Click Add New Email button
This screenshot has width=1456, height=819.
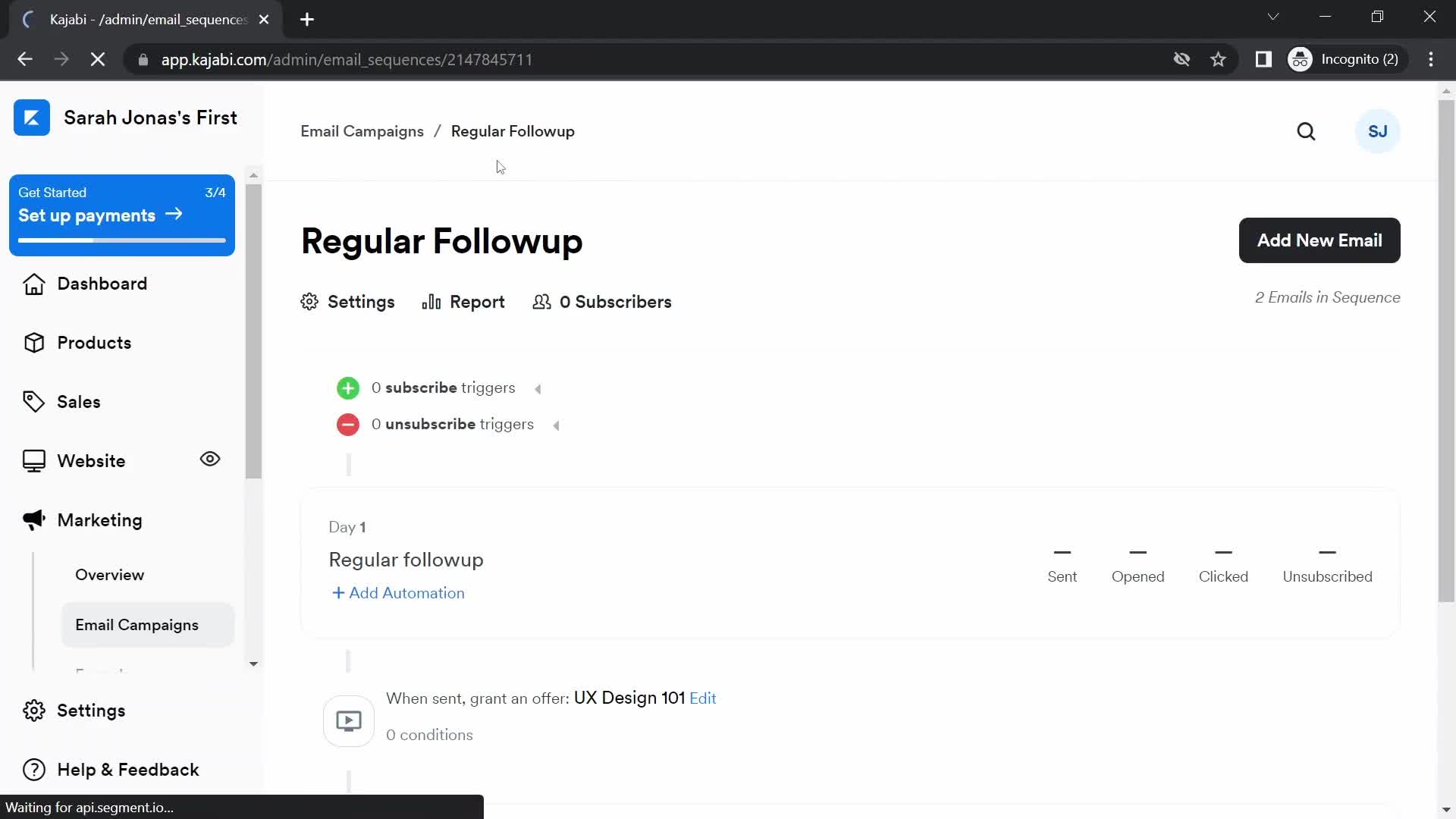[1320, 240]
